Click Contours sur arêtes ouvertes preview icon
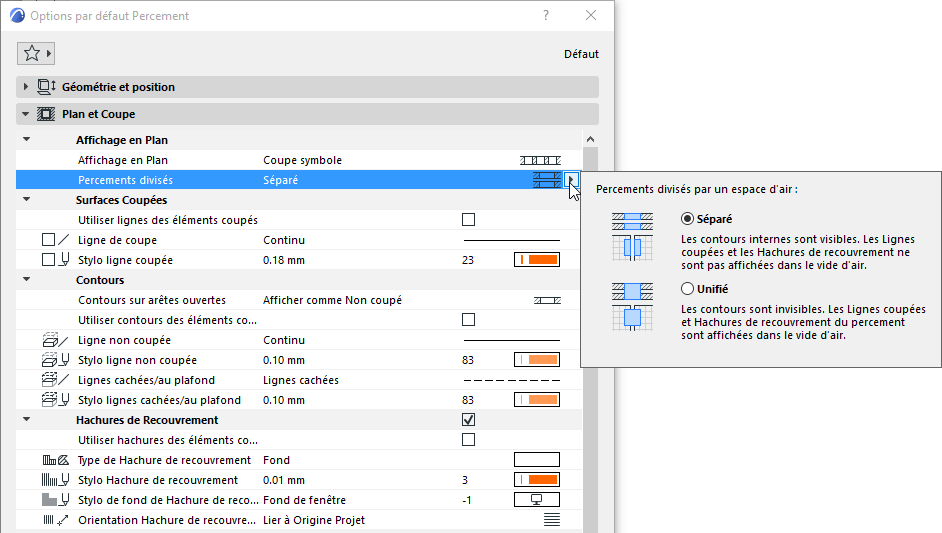942x533 pixels. [547, 300]
